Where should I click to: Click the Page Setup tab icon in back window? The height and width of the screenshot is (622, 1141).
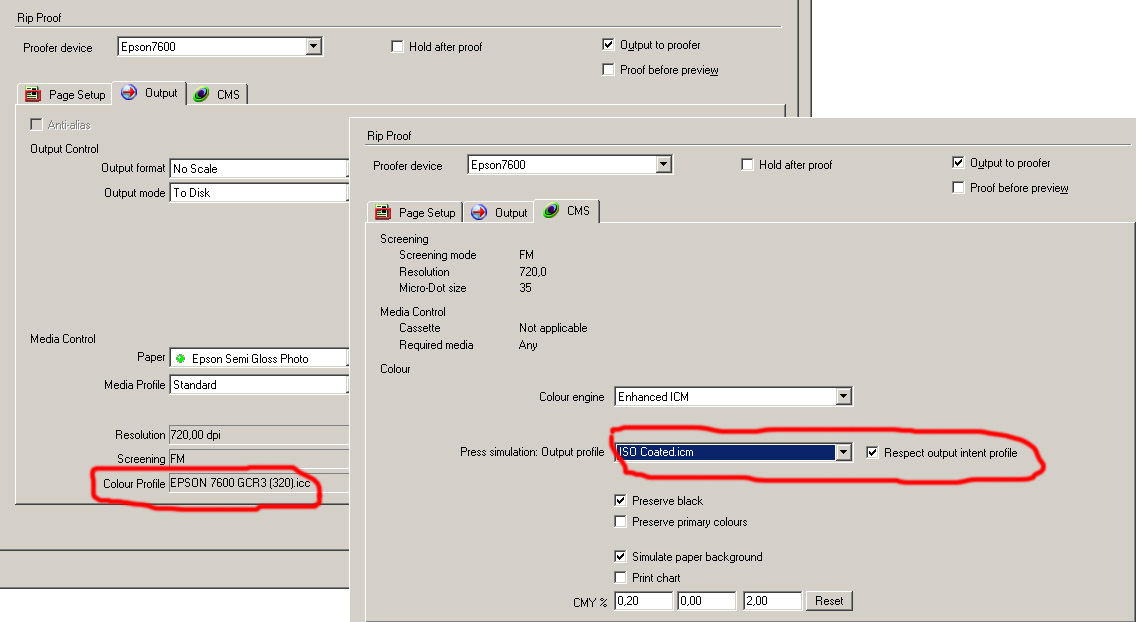coord(33,94)
